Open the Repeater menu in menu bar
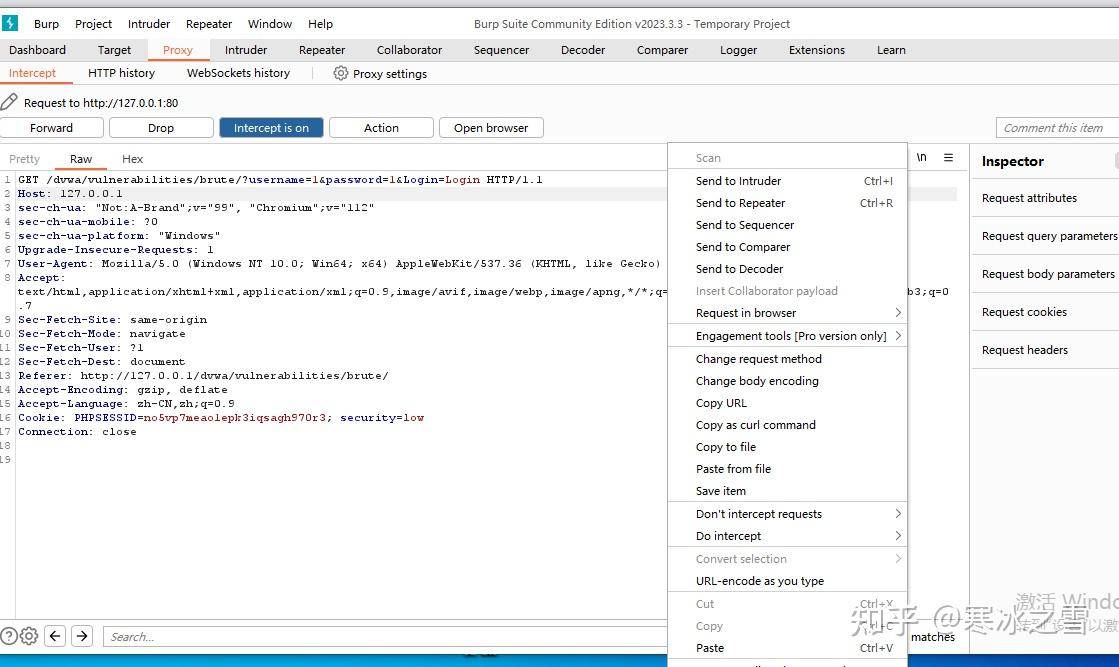The image size is (1119, 667). [x=208, y=24]
